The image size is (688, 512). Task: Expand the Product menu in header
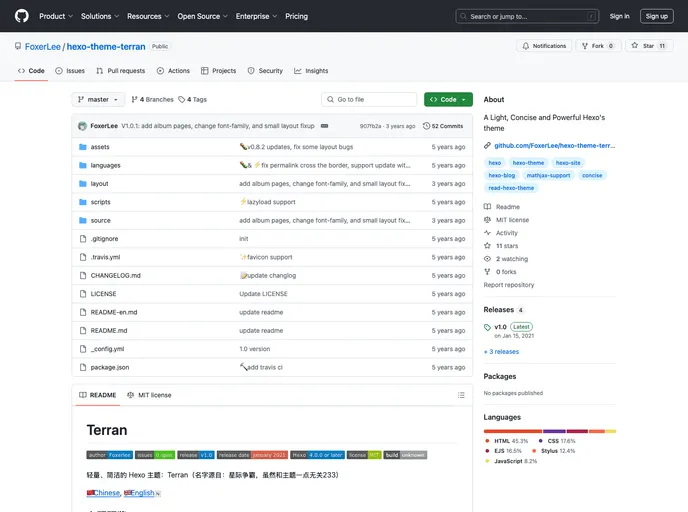[x=55, y=16]
